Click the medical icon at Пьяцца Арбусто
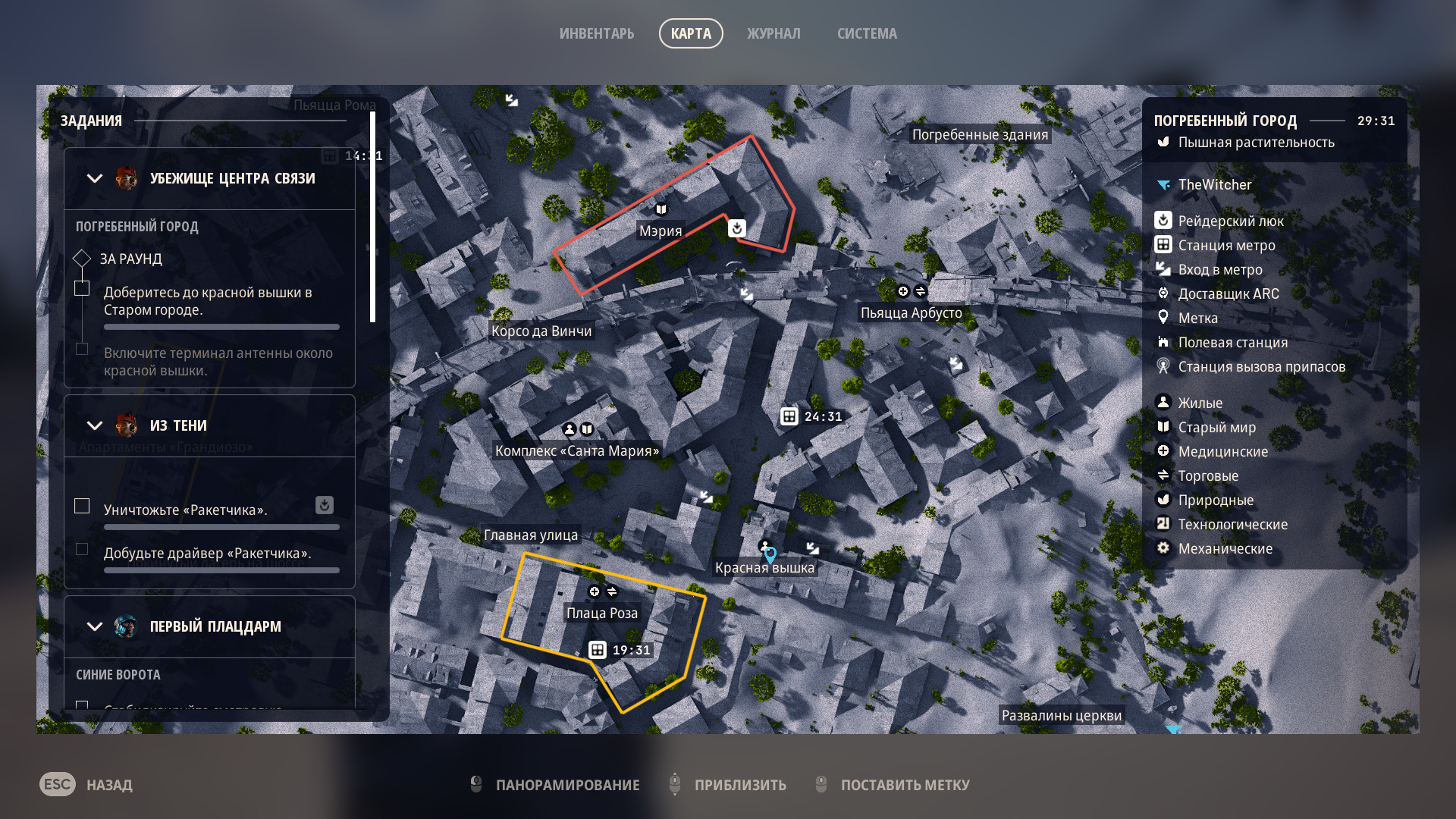Image resolution: width=1456 pixels, height=819 pixels. [x=903, y=291]
